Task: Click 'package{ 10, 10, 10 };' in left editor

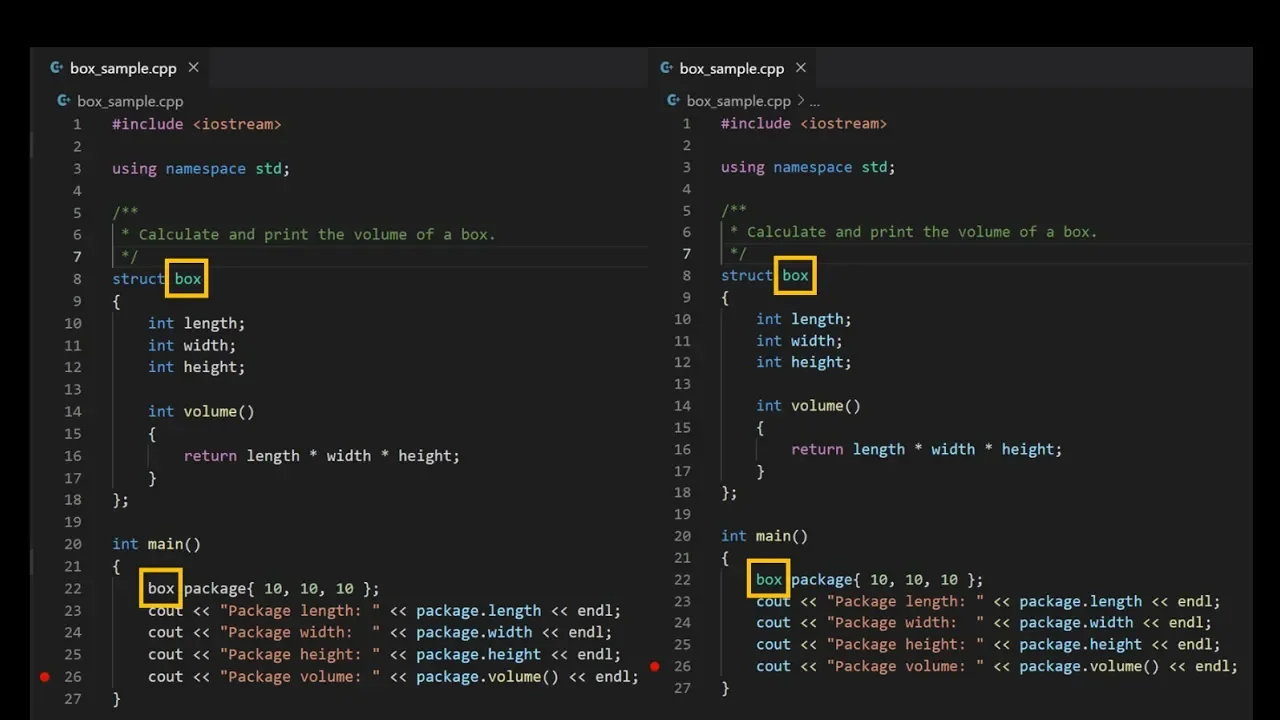Action: (x=282, y=589)
